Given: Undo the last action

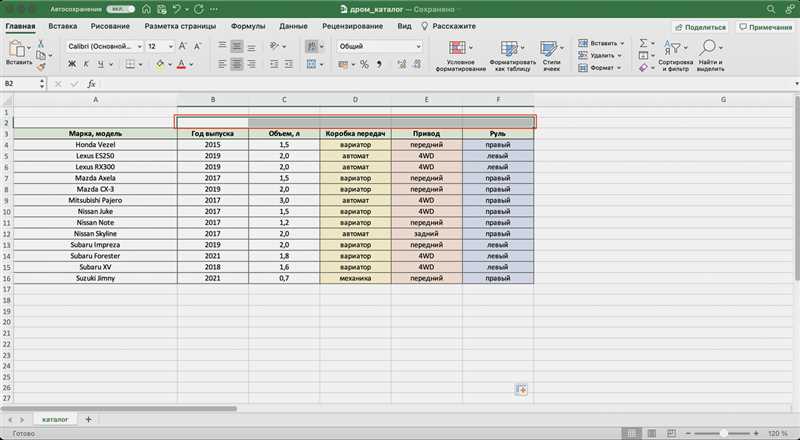Looking at the screenshot, I should [177, 9].
